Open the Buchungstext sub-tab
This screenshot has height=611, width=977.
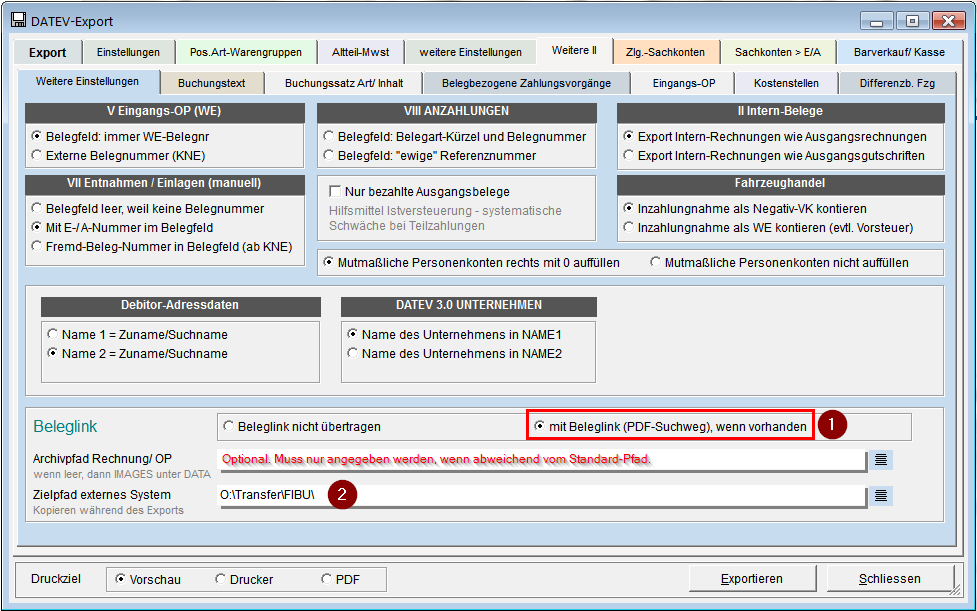211,83
